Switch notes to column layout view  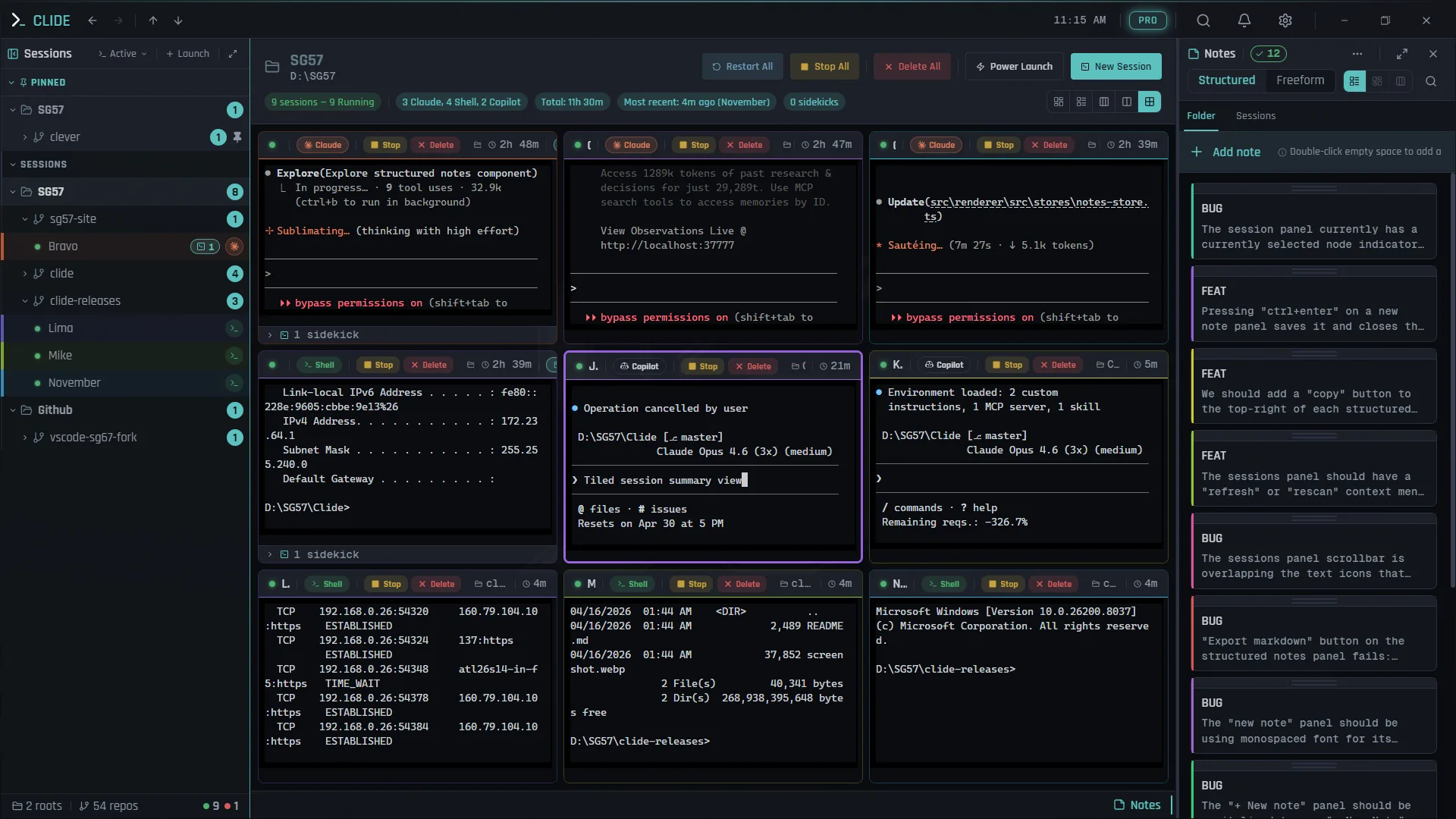pyautogui.click(x=1401, y=81)
